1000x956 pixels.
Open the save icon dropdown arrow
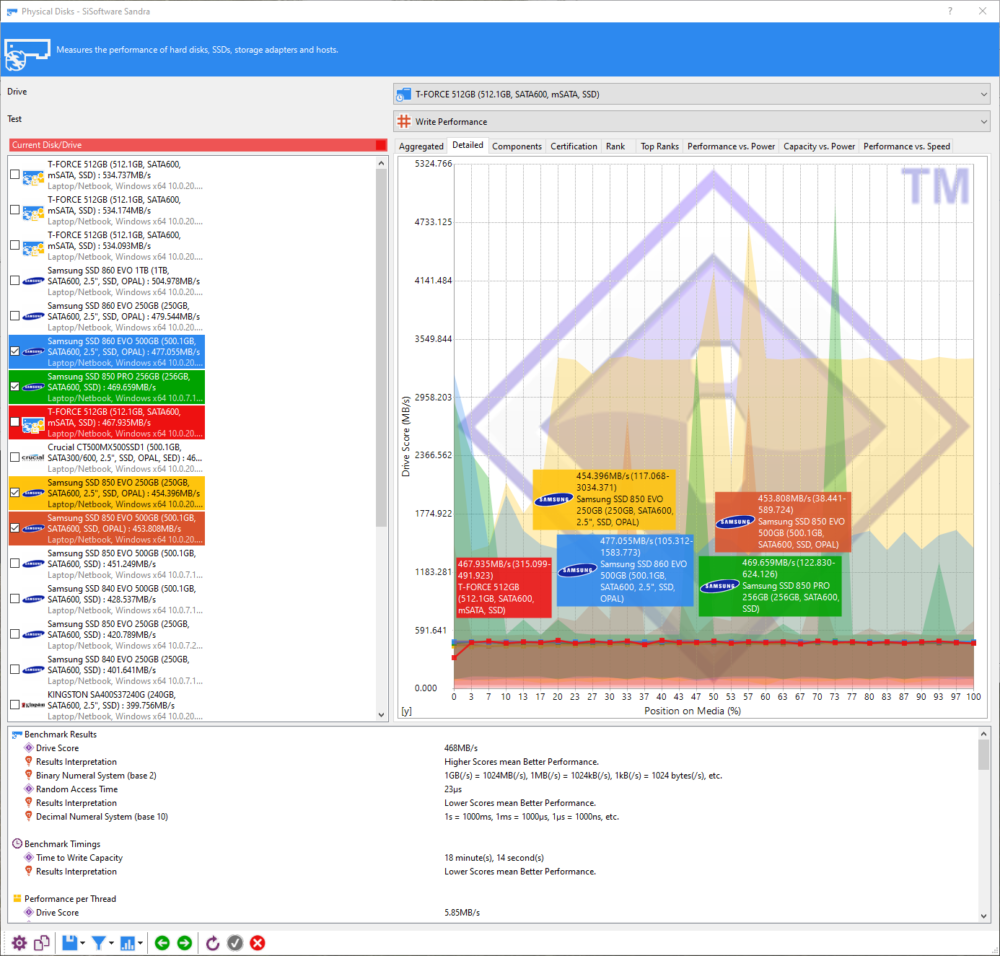(x=83, y=943)
